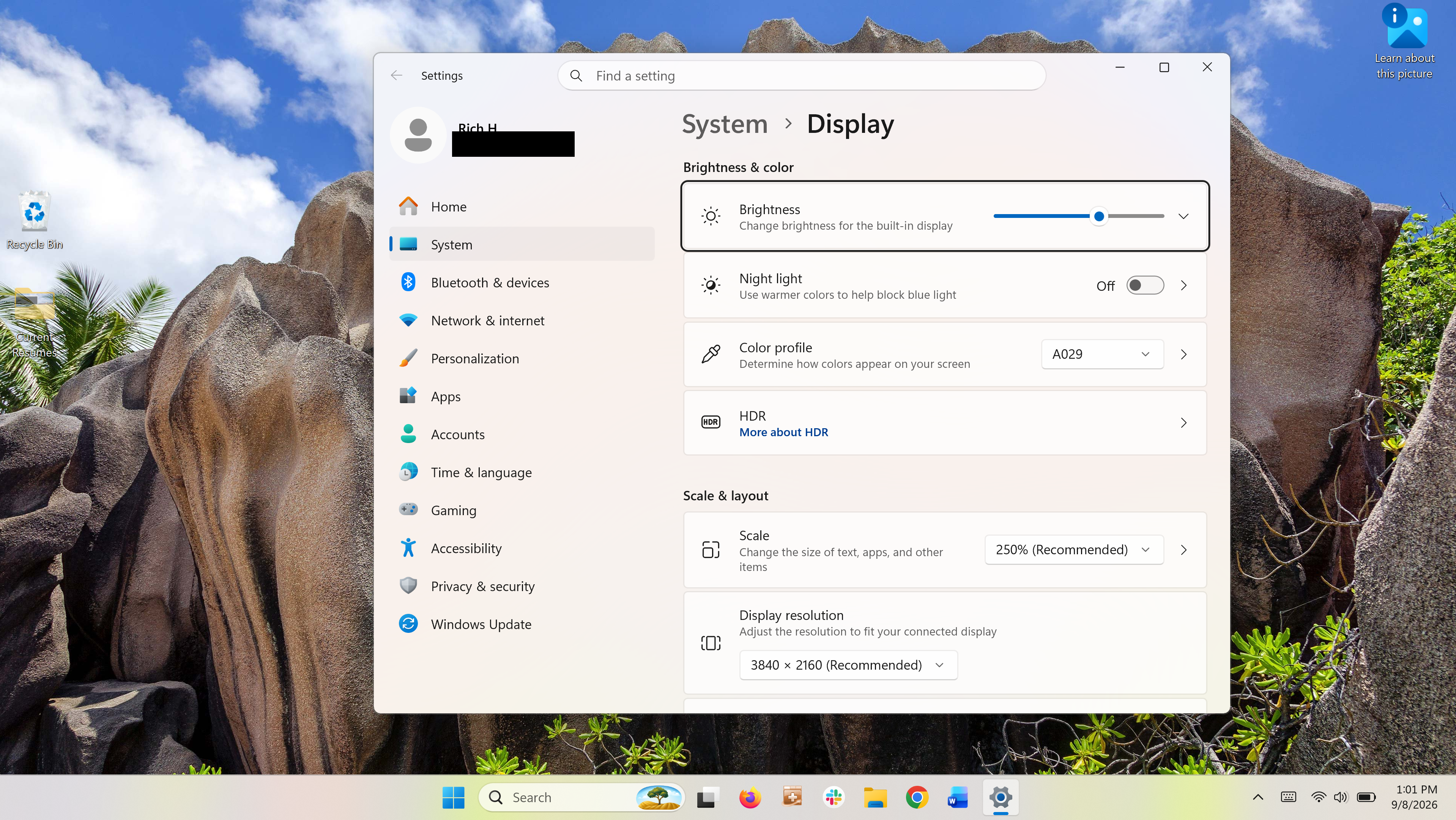The image size is (1456, 820).
Task: Click the More about HDR link
Action: pos(783,432)
